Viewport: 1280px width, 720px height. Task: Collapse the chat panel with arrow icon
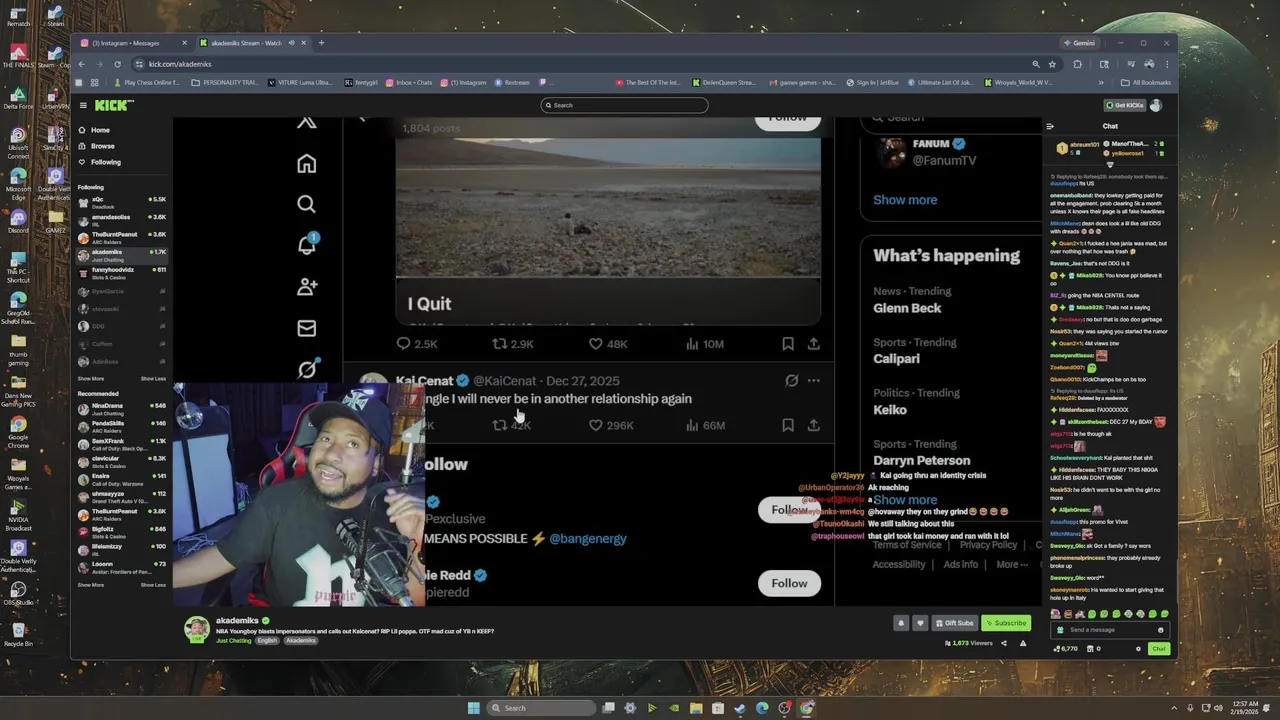point(1050,126)
